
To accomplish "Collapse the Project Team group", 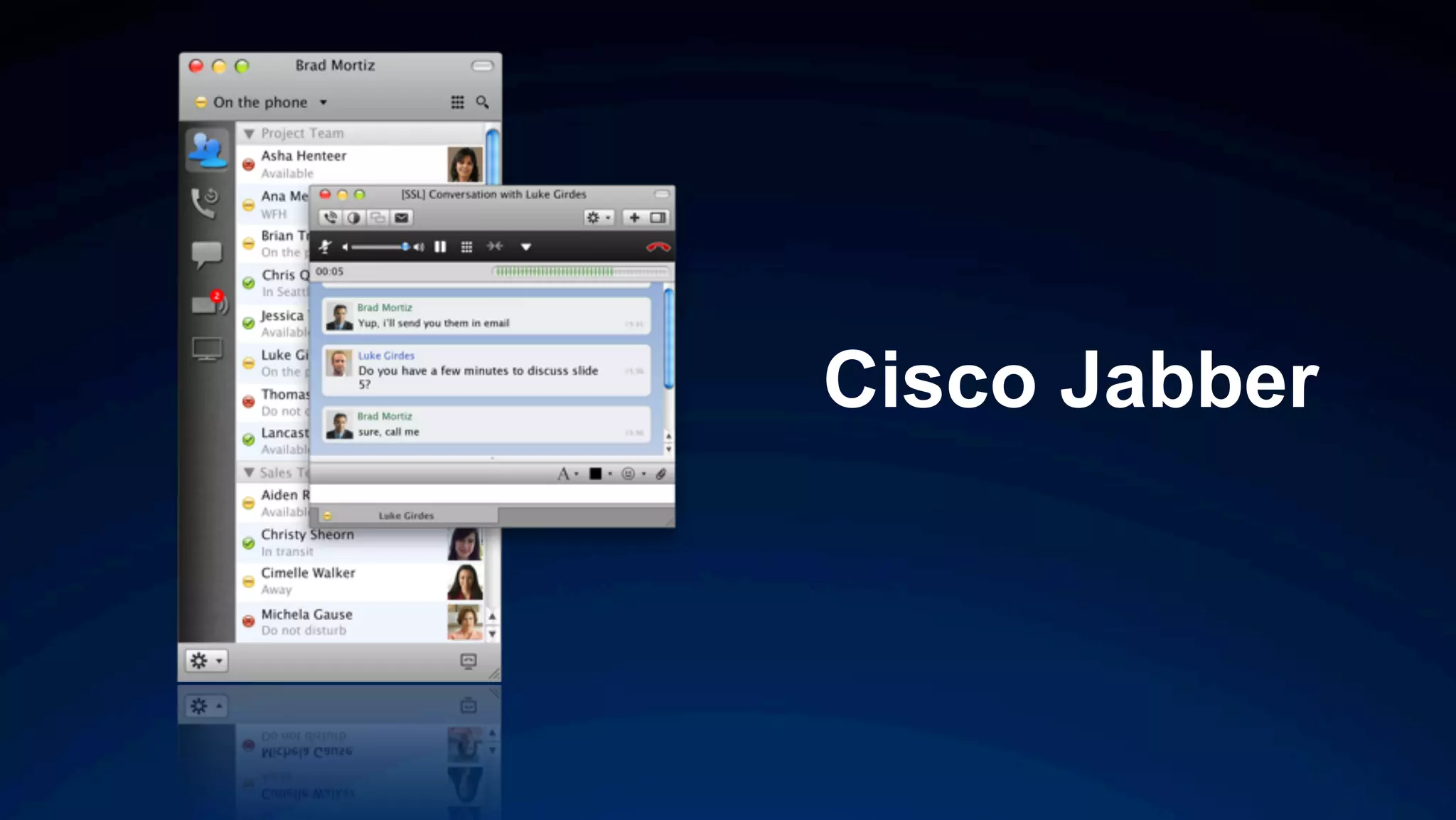I will [249, 134].
